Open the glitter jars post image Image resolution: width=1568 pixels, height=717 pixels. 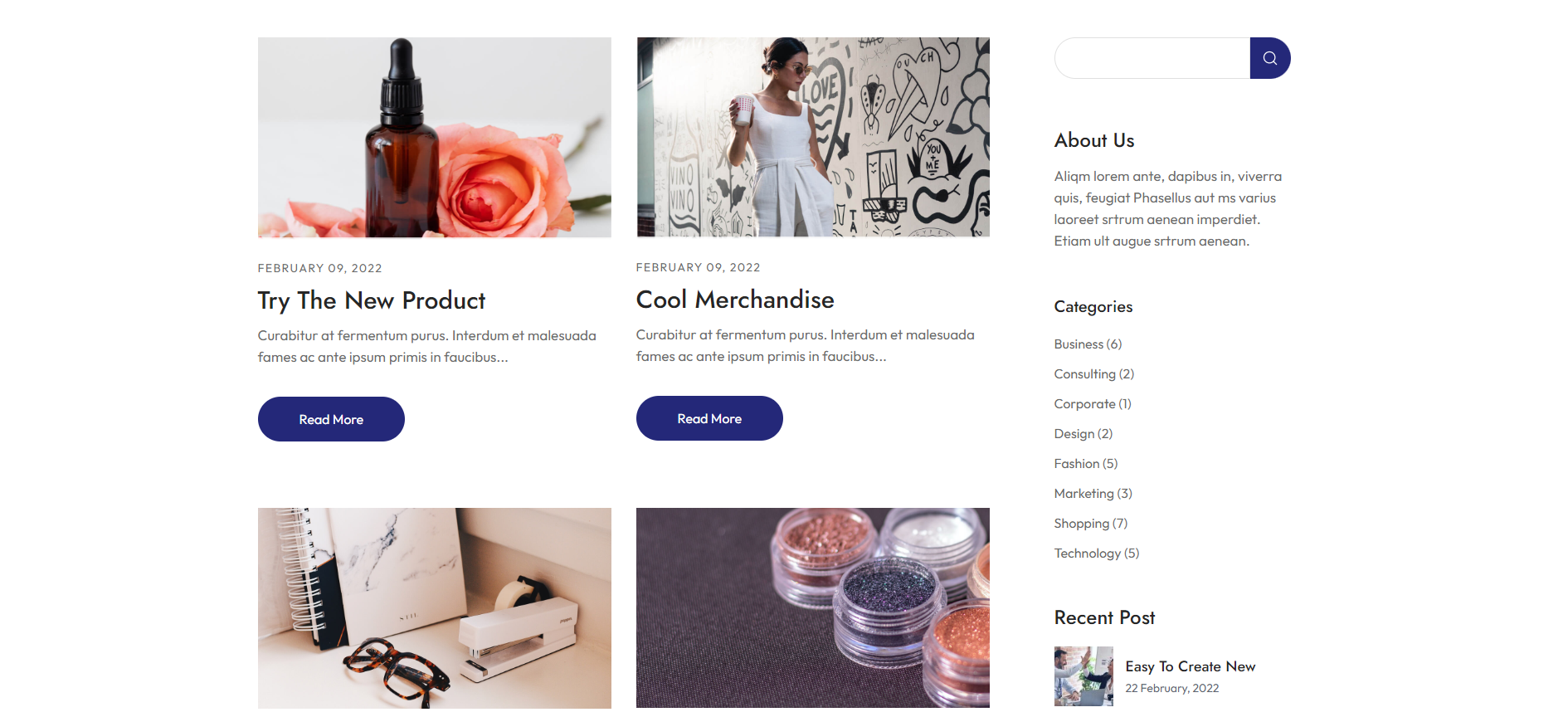pyautogui.click(x=813, y=607)
